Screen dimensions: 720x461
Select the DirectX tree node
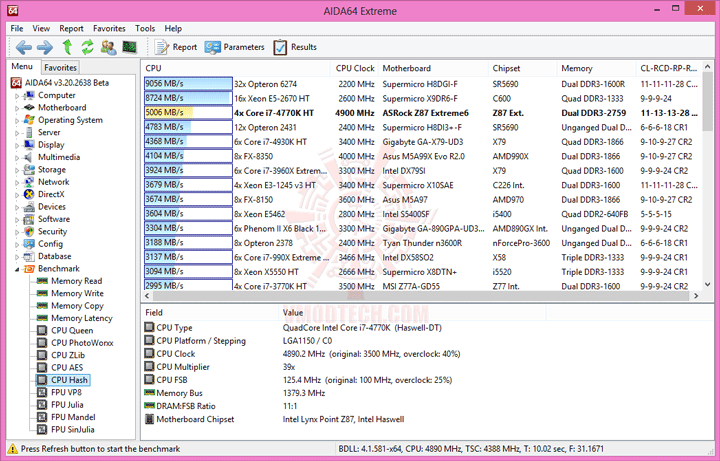click(51, 194)
